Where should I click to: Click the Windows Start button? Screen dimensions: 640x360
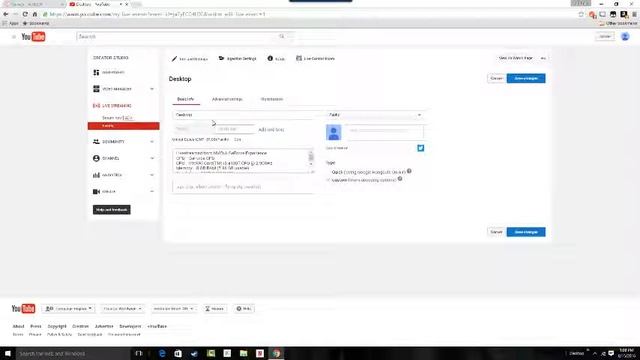[x=8, y=353]
